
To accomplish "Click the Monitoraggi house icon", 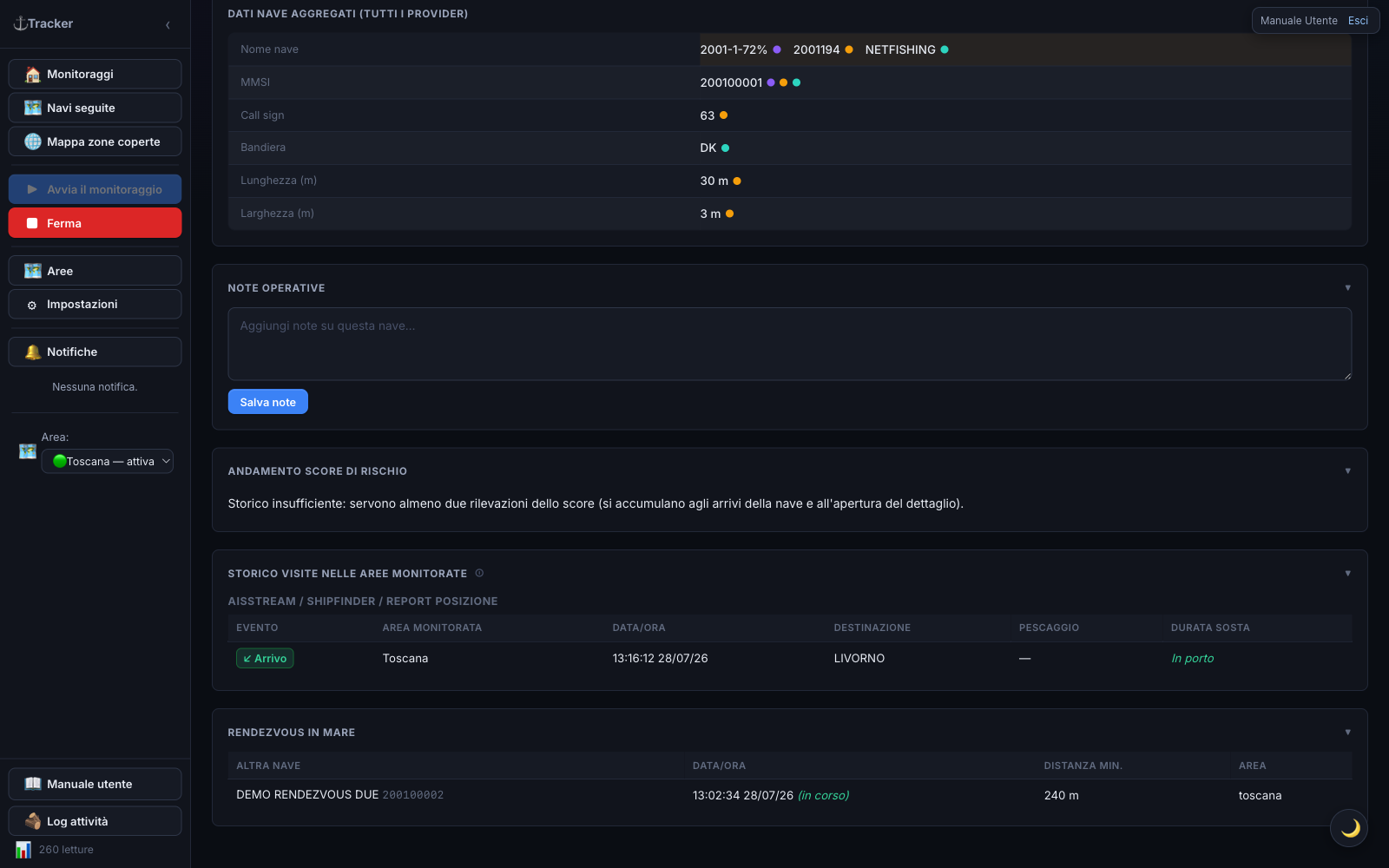I will 33,75.
